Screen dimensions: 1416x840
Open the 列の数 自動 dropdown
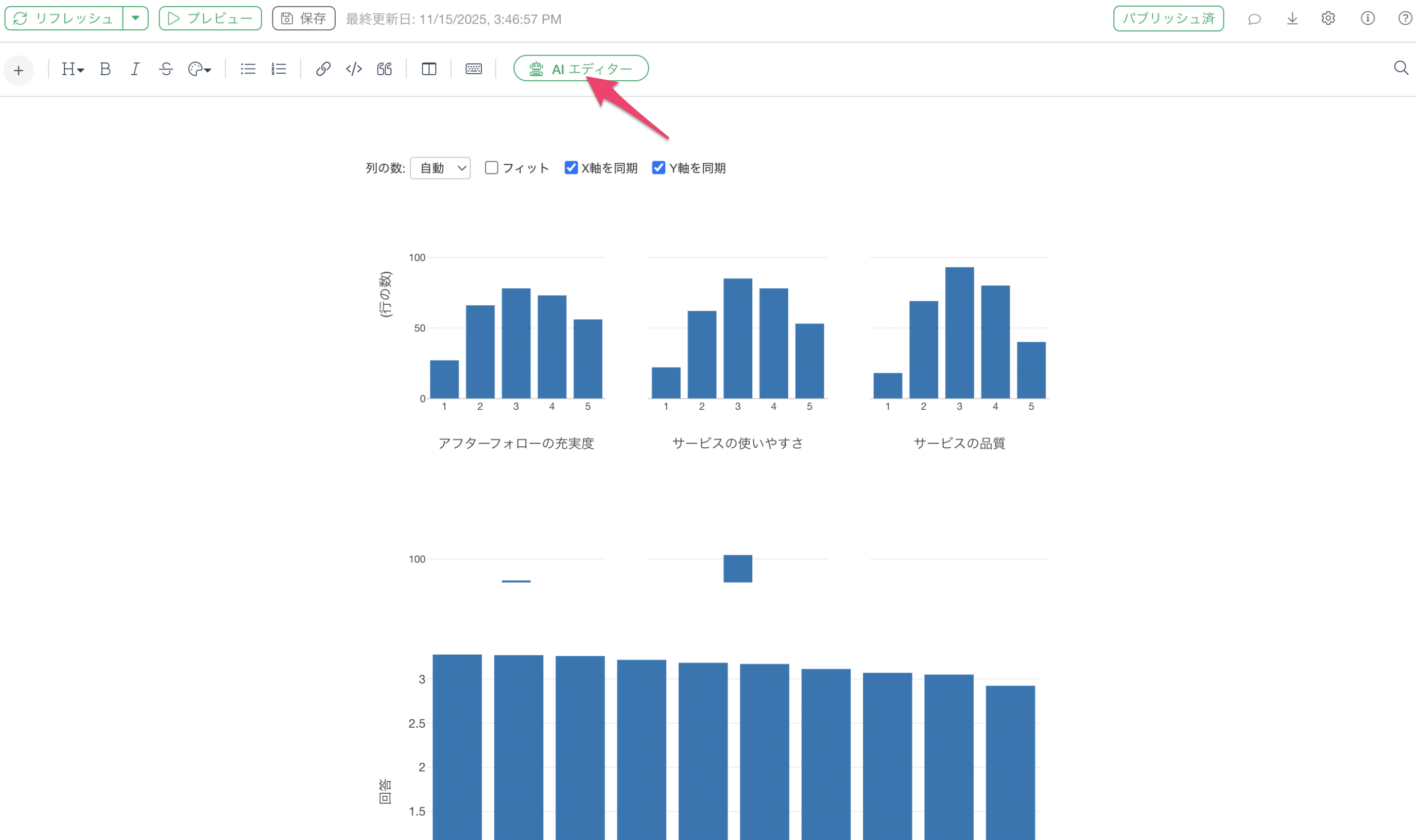[x=440, y=168]
